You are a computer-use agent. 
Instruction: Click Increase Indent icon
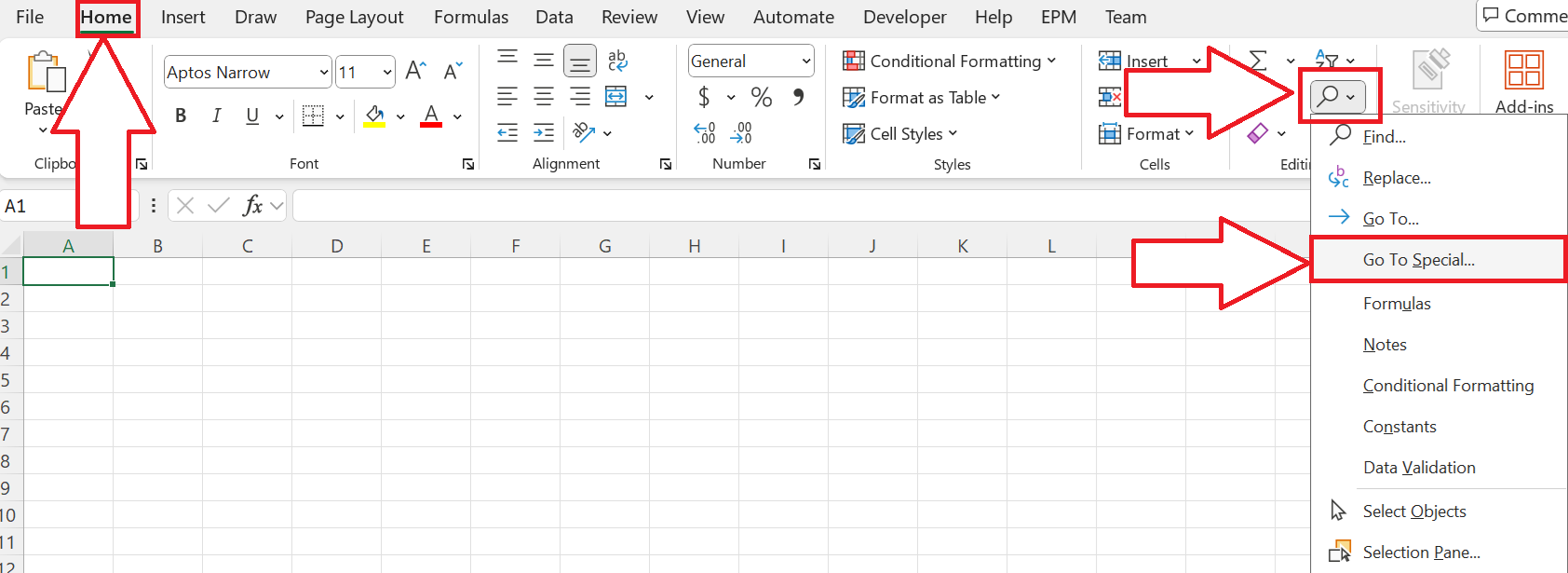[x=544, y=132]
